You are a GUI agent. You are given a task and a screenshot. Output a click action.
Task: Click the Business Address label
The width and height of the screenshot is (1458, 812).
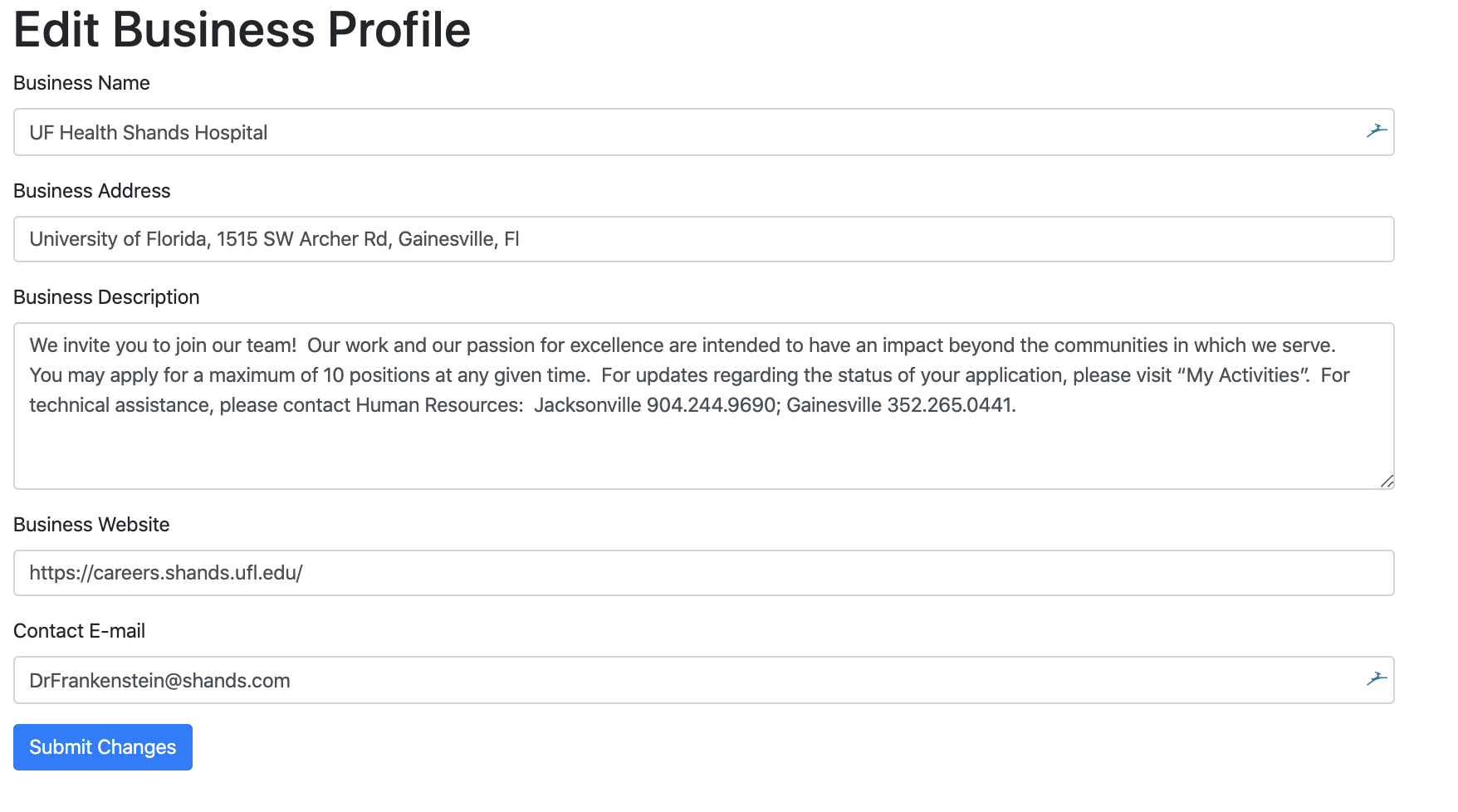[91, 191]
